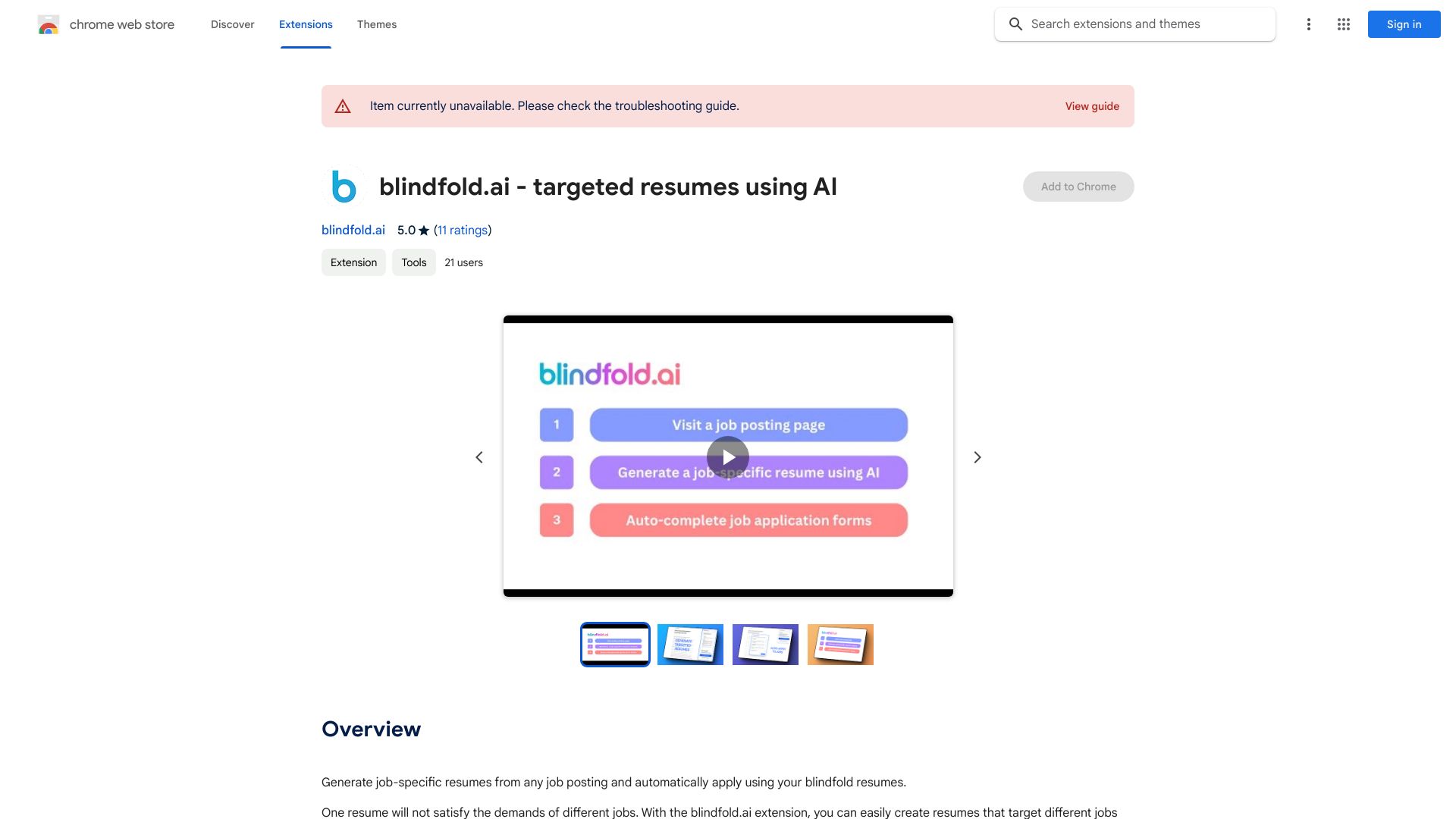The height and width of the screenshot is (819, 1456).
Task: Click the Chrome Web Store rainbow logo
Action: (x=48, y=24)
